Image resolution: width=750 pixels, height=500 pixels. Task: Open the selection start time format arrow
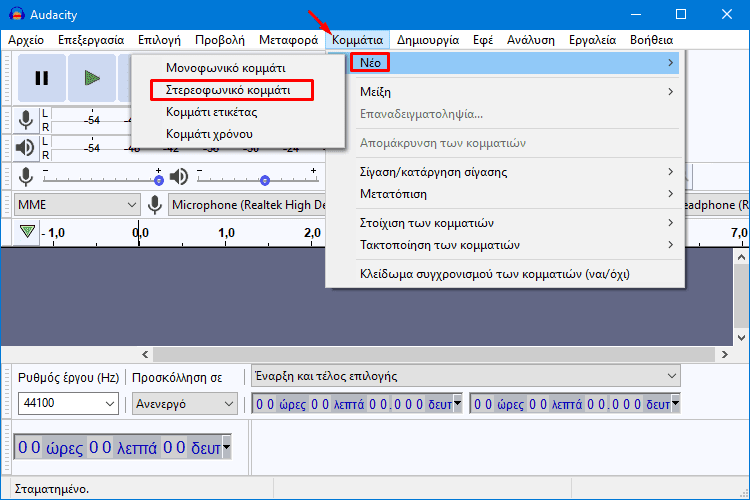[458, 403]
